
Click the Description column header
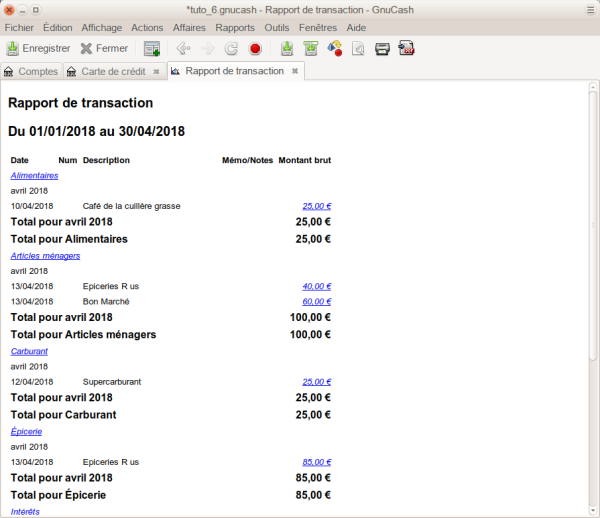pos(106,160)
